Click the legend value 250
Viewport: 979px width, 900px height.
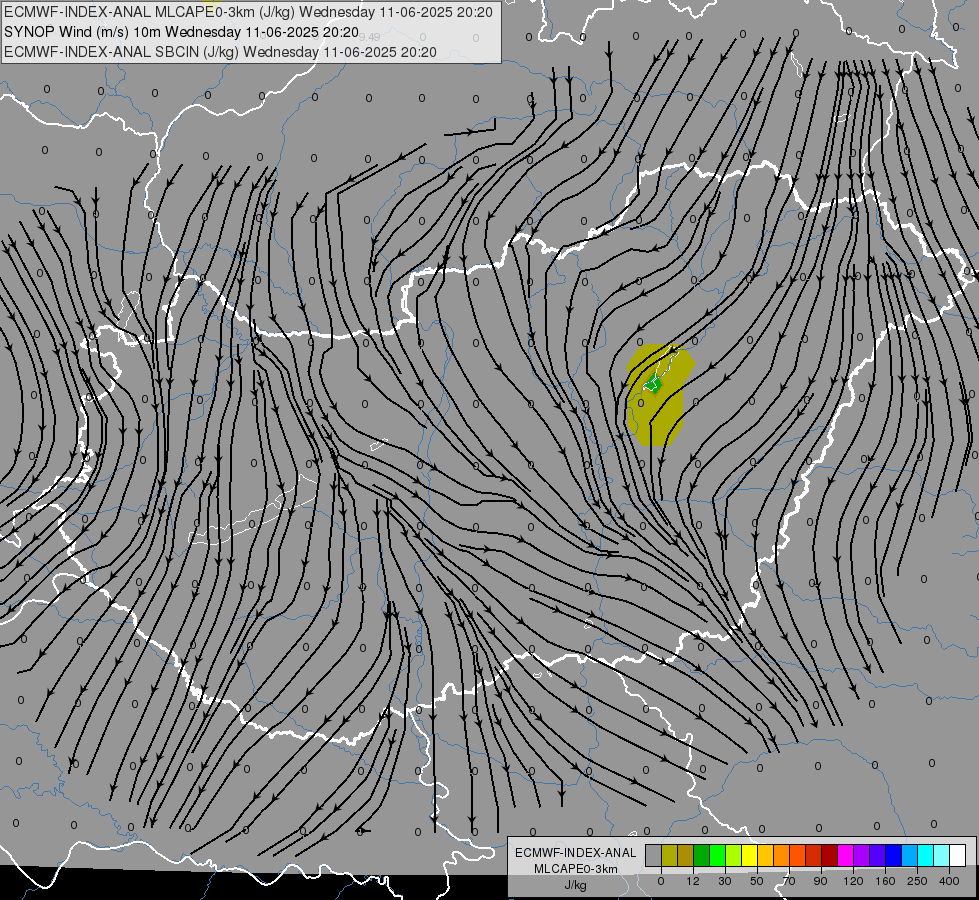pyautogui.click(x=917, y=881)
